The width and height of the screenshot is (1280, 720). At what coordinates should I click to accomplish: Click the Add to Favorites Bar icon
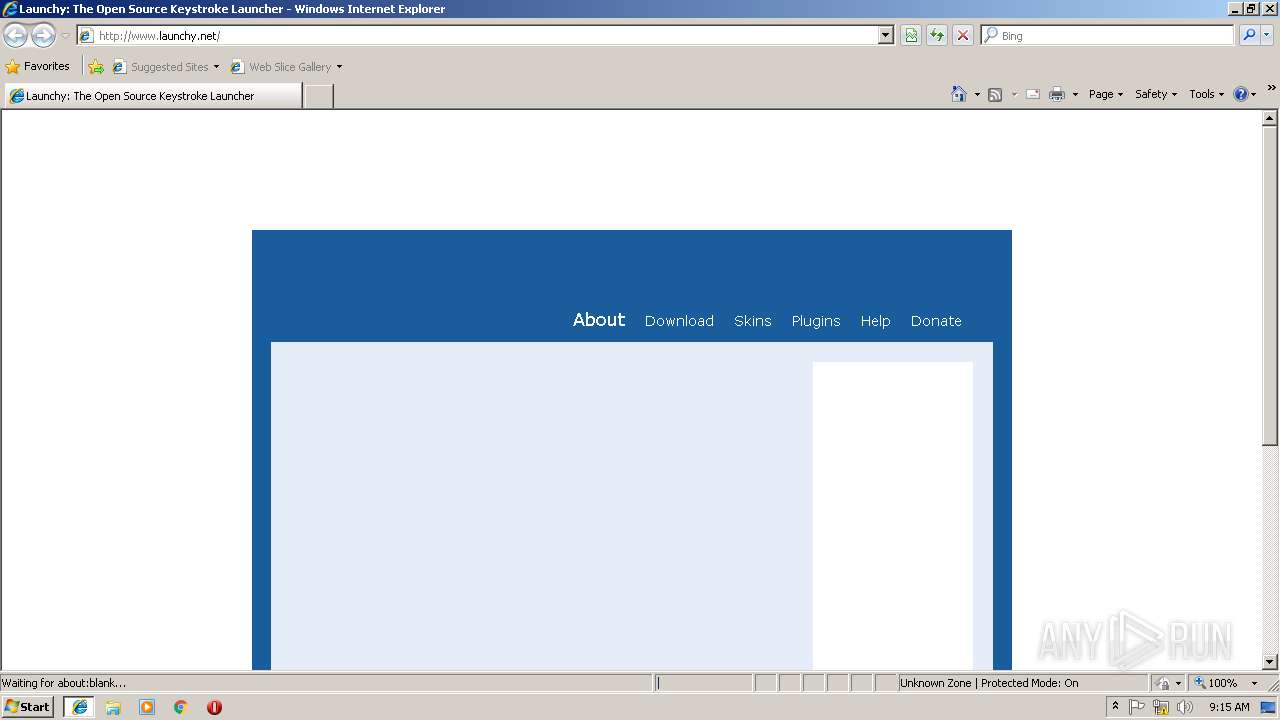click(96, 67)
